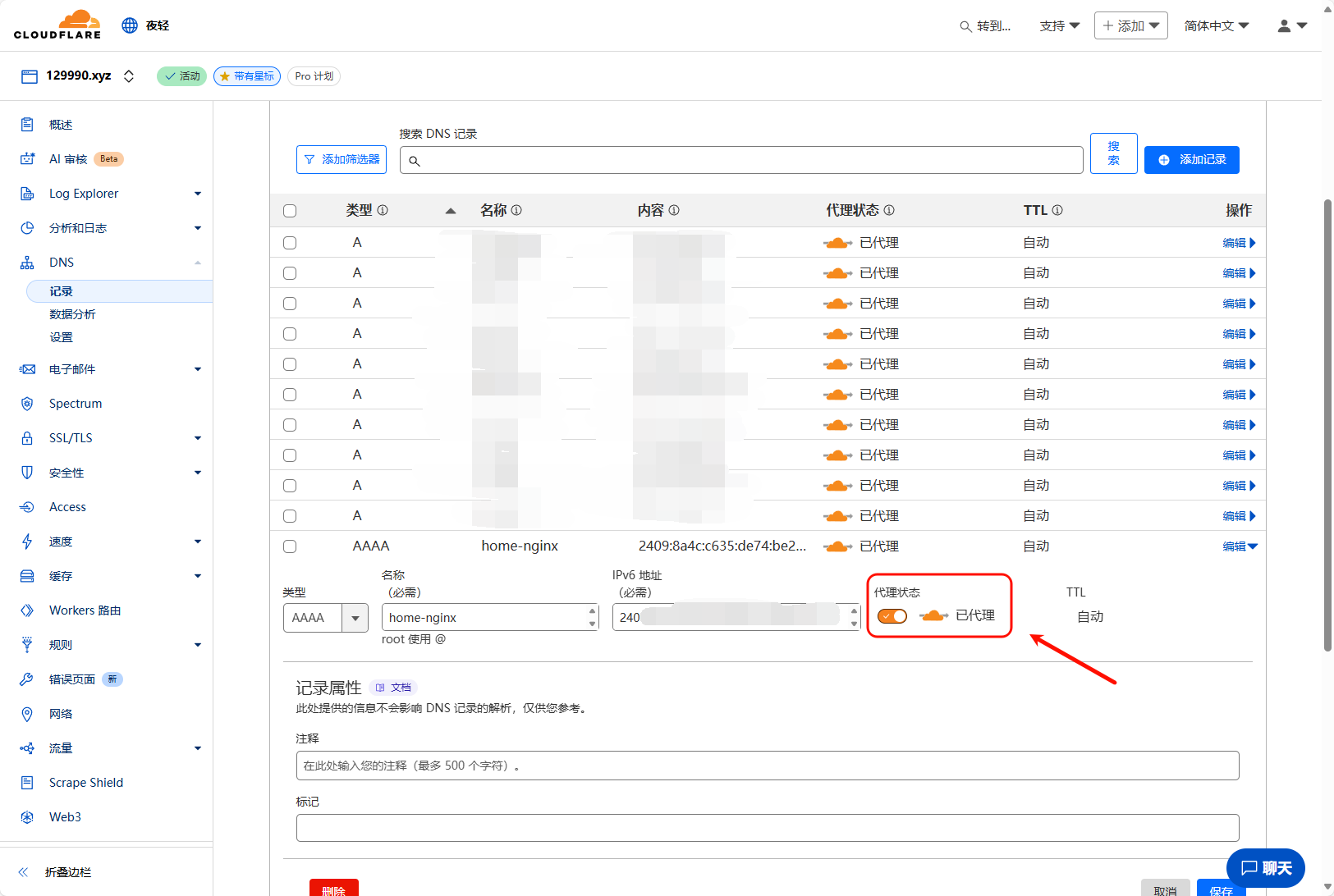Click the info icon next to 代理状态 header
The width and height of the screenshot is (1334, 896).
(889, 210)
